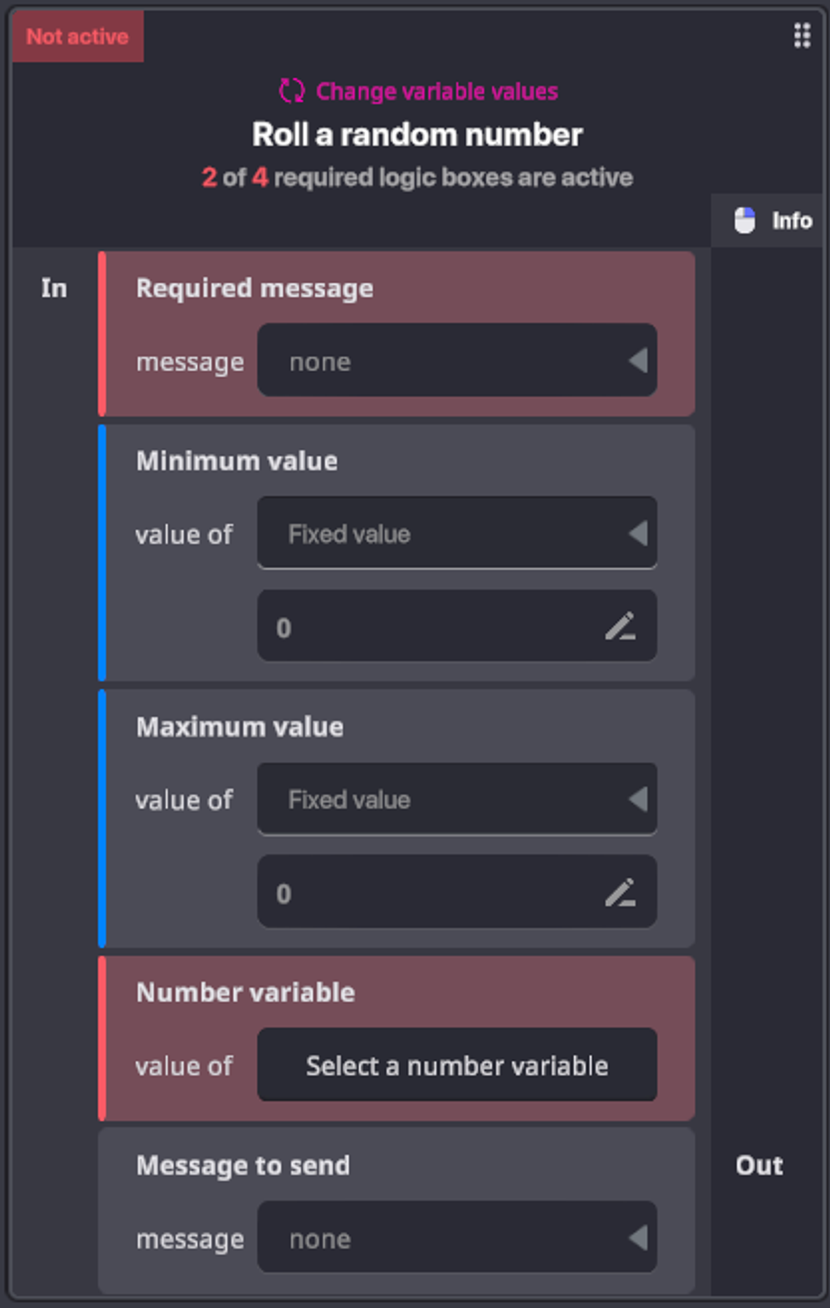Viewport: 830px width, 1308px height.
Task: Click the 'Required message' section header
Action: click(254, 288)
